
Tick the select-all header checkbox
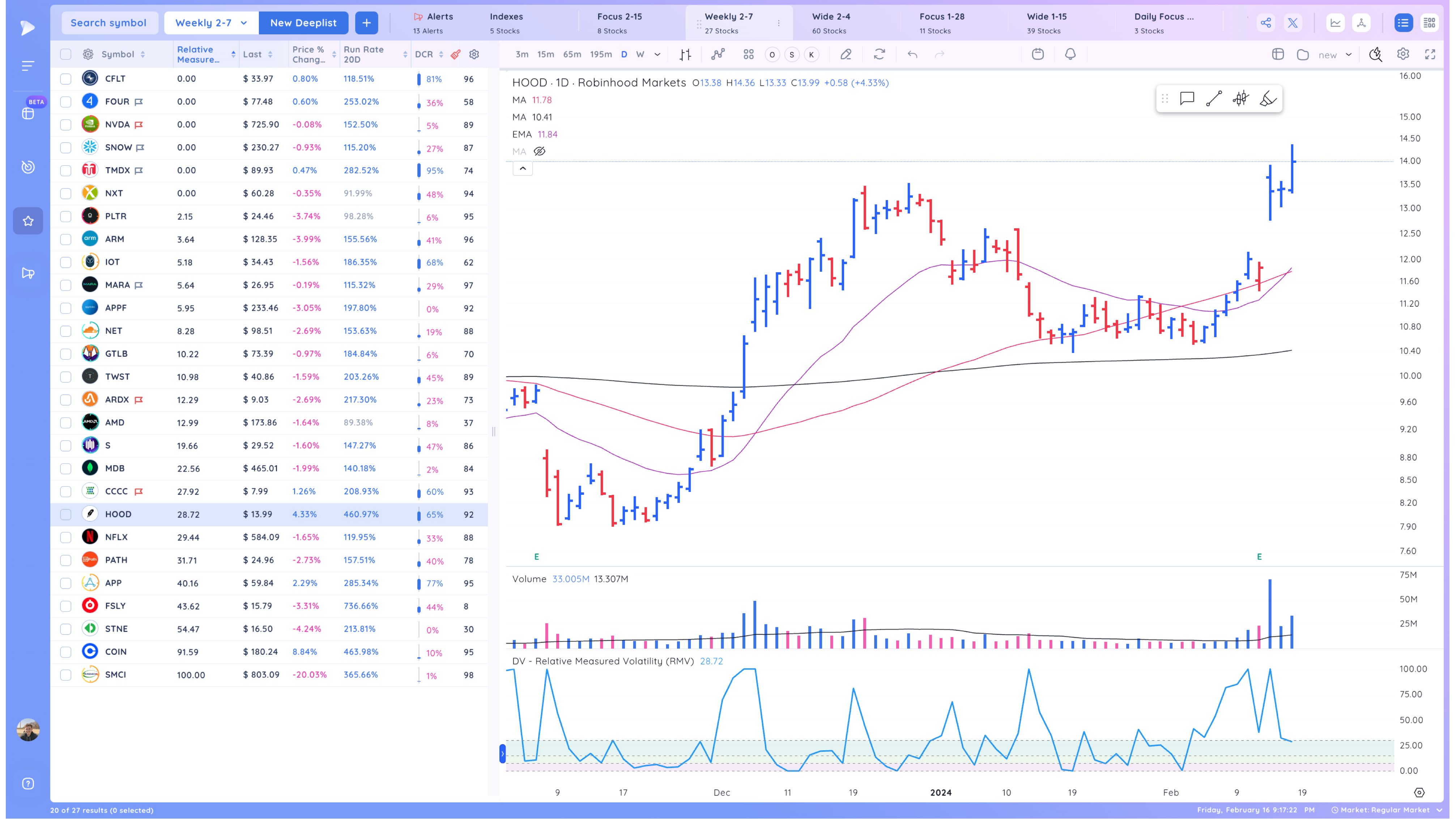[66, 54]
